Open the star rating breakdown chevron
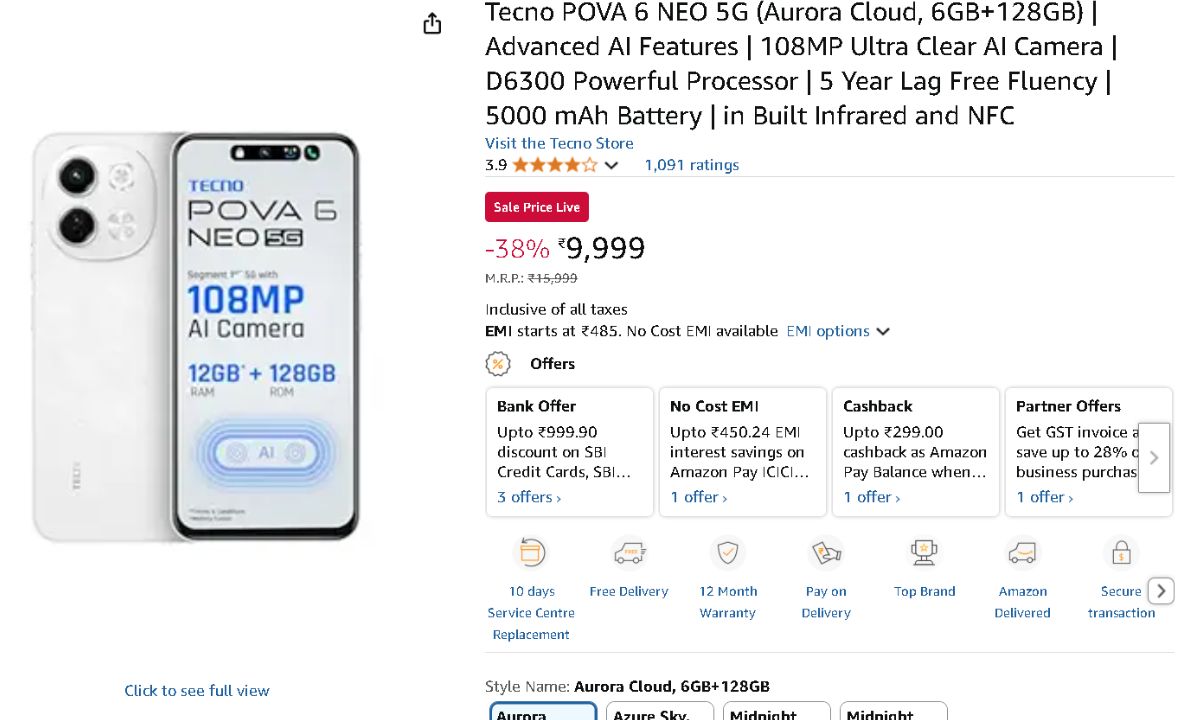 coord(612,165)
